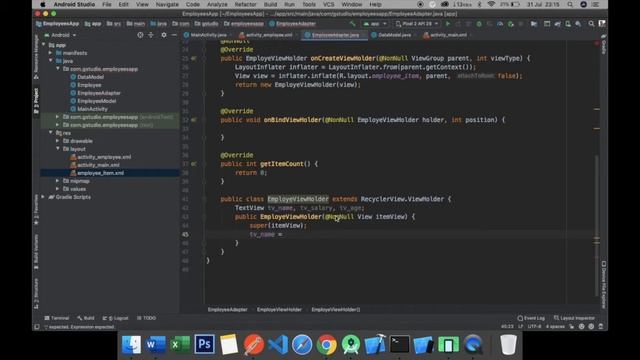Viewport: 640px width, 360px height.
Task: Collapse the layout folder in the tree
Action: pos(58,149)
